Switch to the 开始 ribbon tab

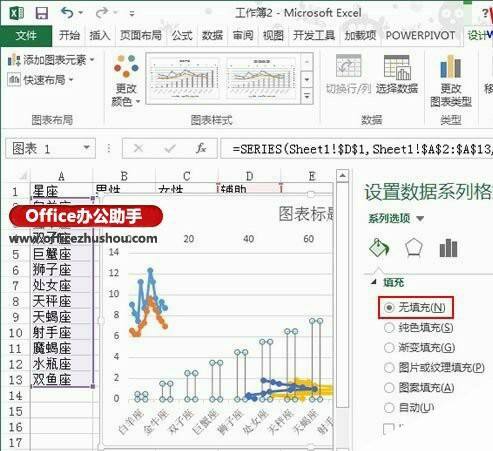click(69, 35)
